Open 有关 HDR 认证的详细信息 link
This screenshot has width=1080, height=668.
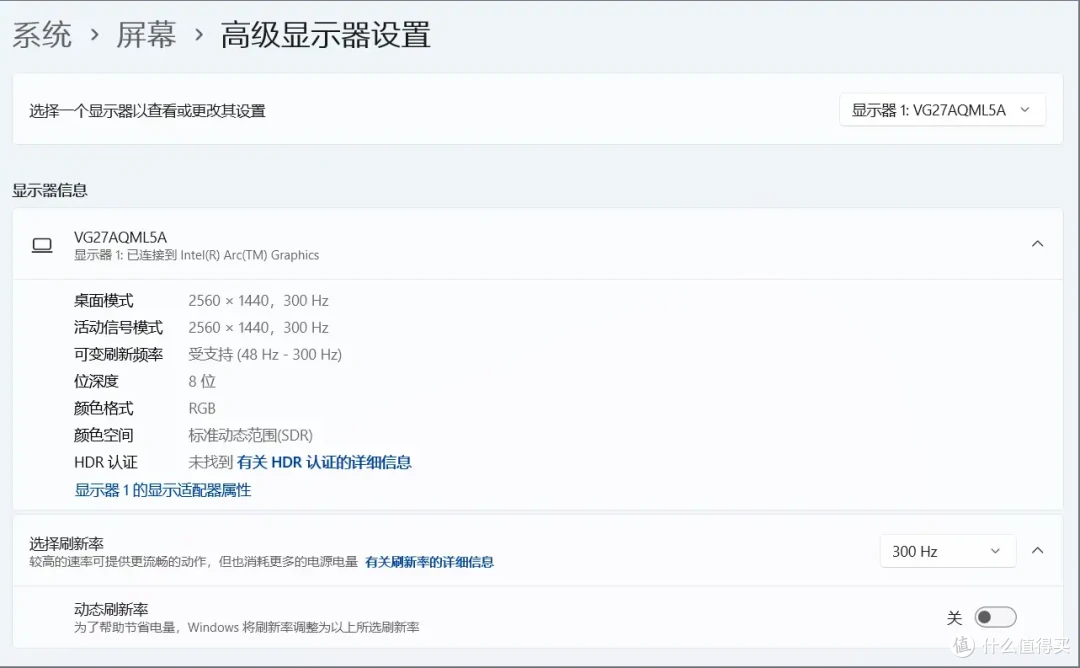click(x=324, y=462)
